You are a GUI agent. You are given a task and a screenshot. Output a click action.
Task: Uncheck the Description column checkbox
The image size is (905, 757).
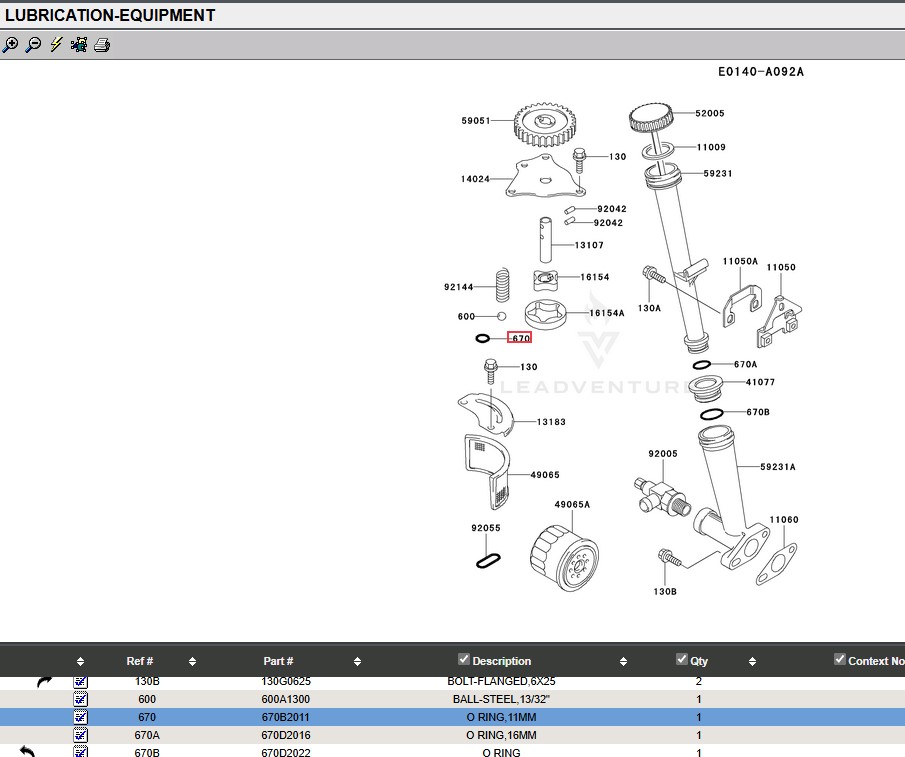[464, 659]
